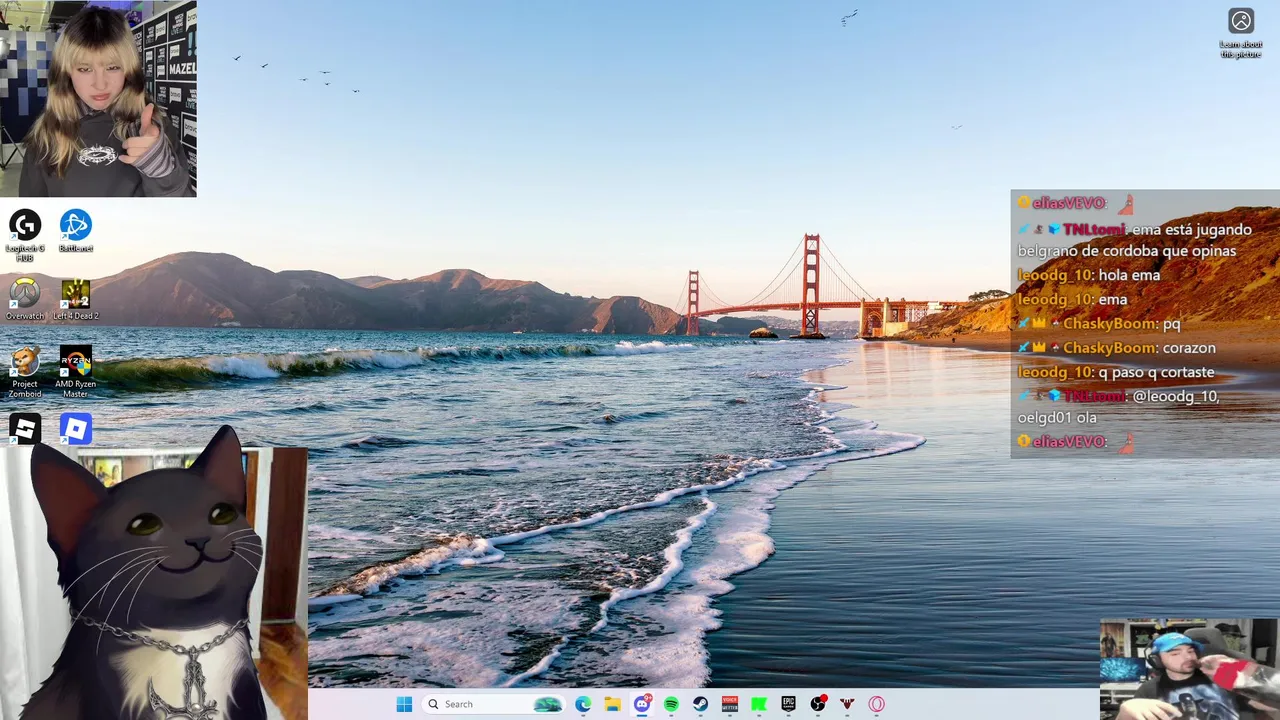Open Voicemeeter from the taskbar

click(x=730, y=704)
